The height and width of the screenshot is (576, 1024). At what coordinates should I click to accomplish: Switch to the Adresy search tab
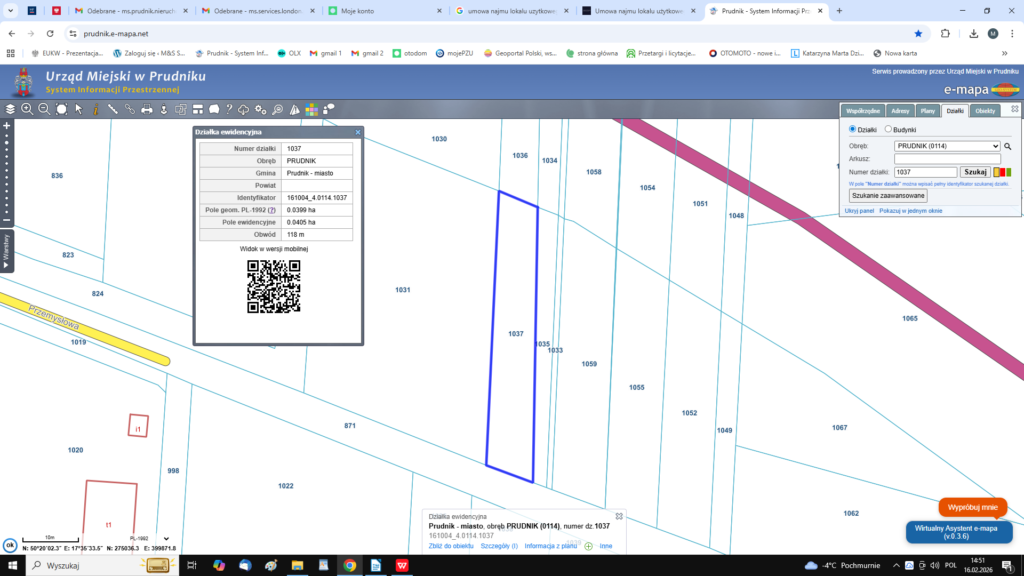pyautogui.click(x=900, y=111)
